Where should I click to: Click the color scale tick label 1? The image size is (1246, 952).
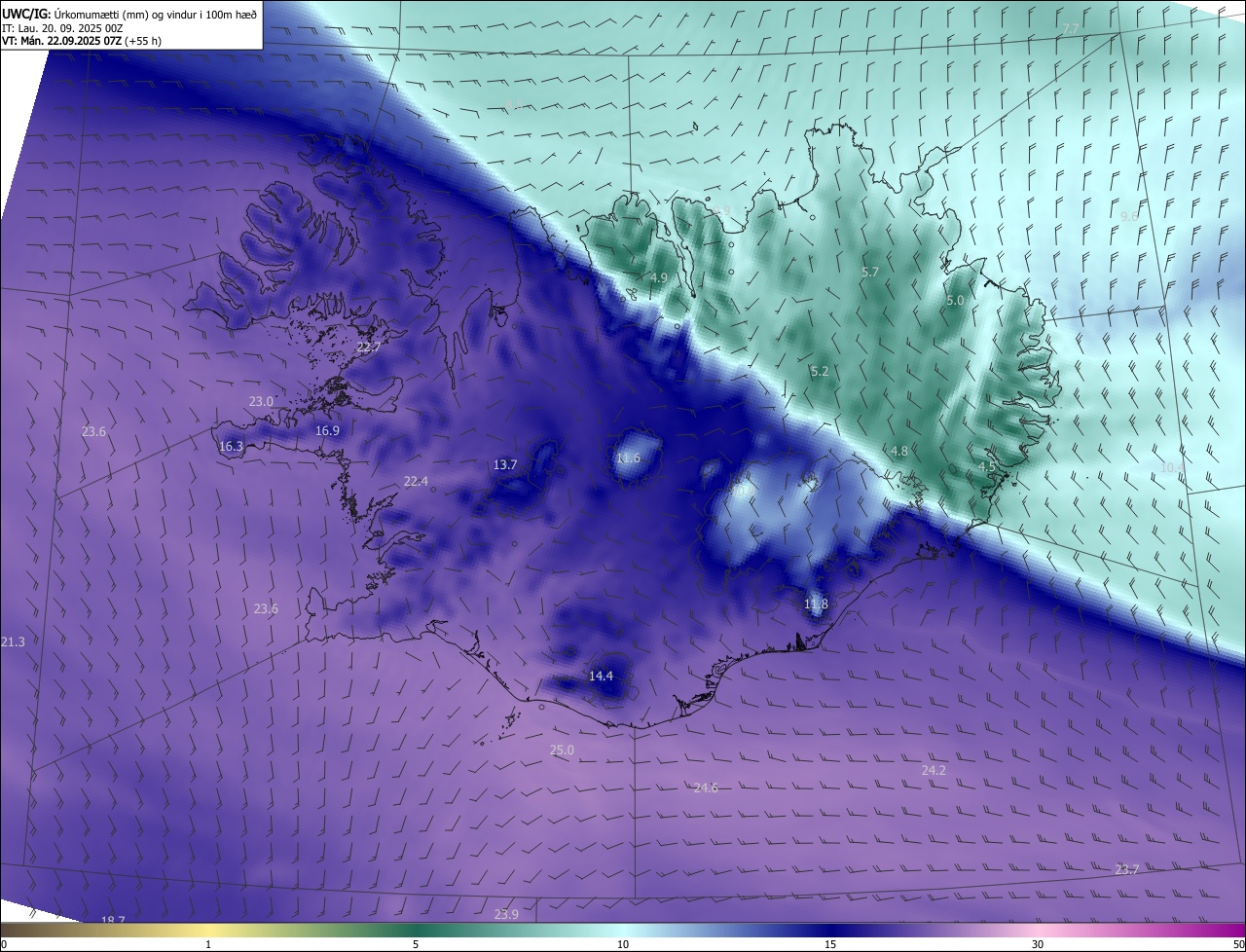pyautogui.click(x=208, y=944)
